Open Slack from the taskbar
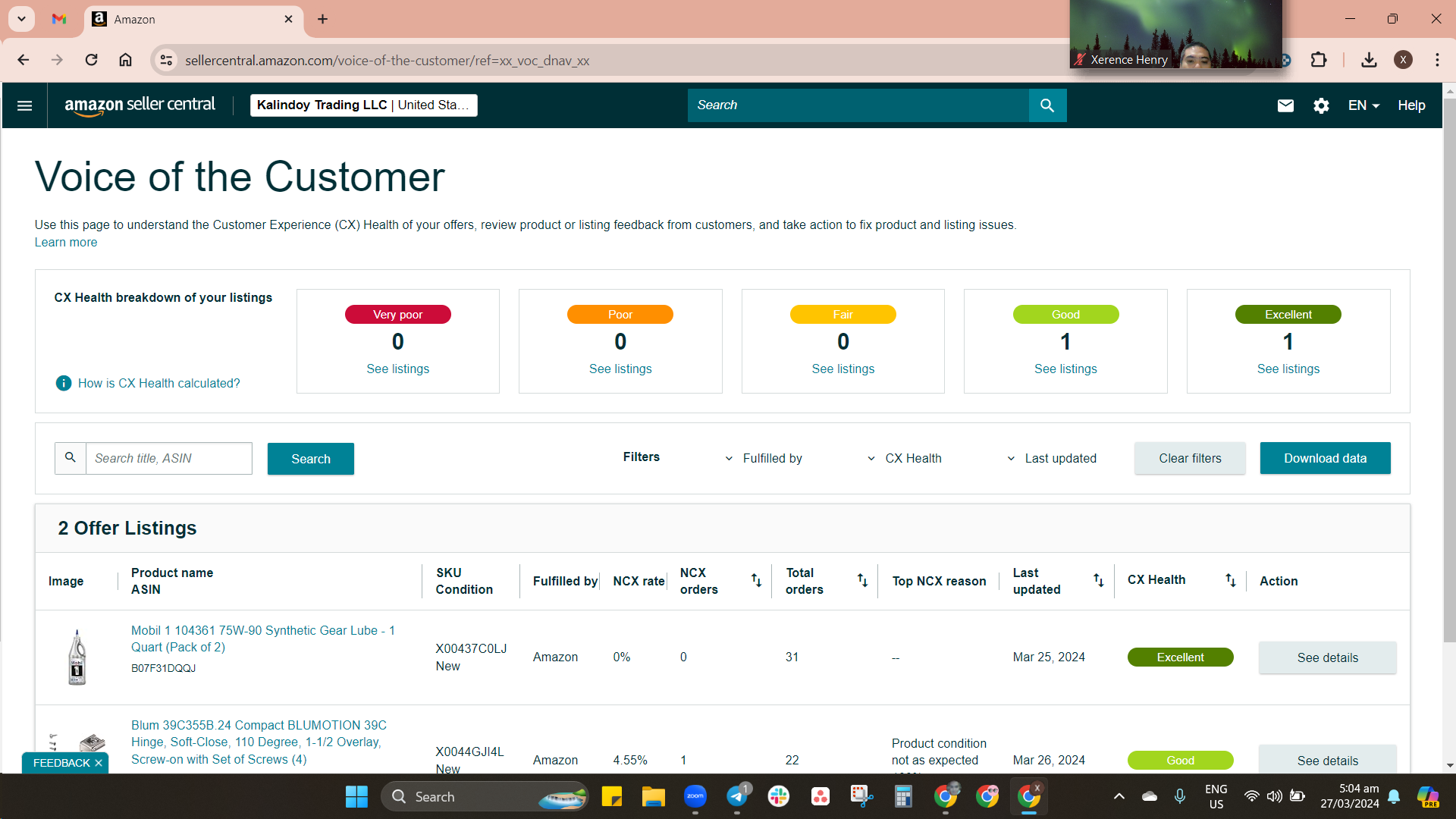 779,796
